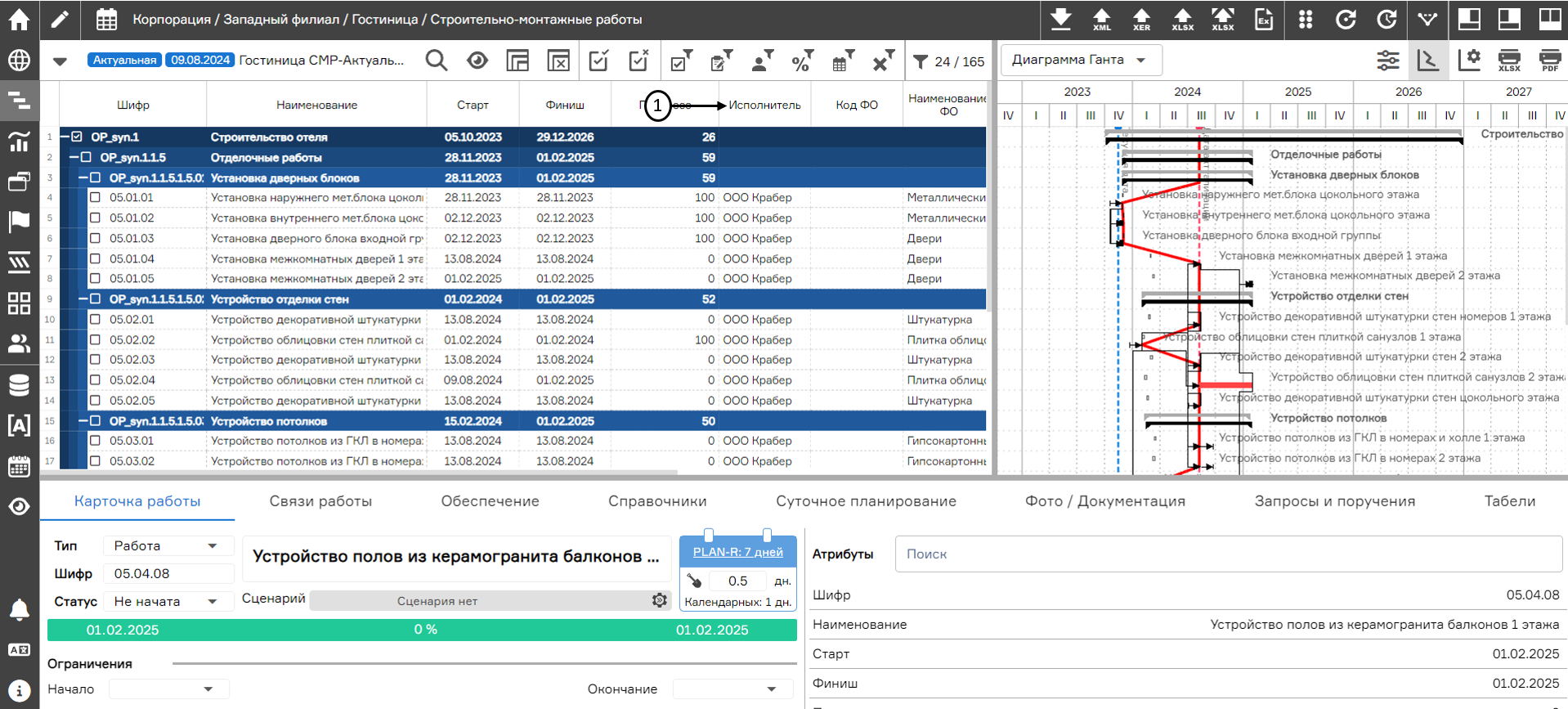Check the box for row 05.02.02
The image size is (1568, 709).
[x=95, y=340]
